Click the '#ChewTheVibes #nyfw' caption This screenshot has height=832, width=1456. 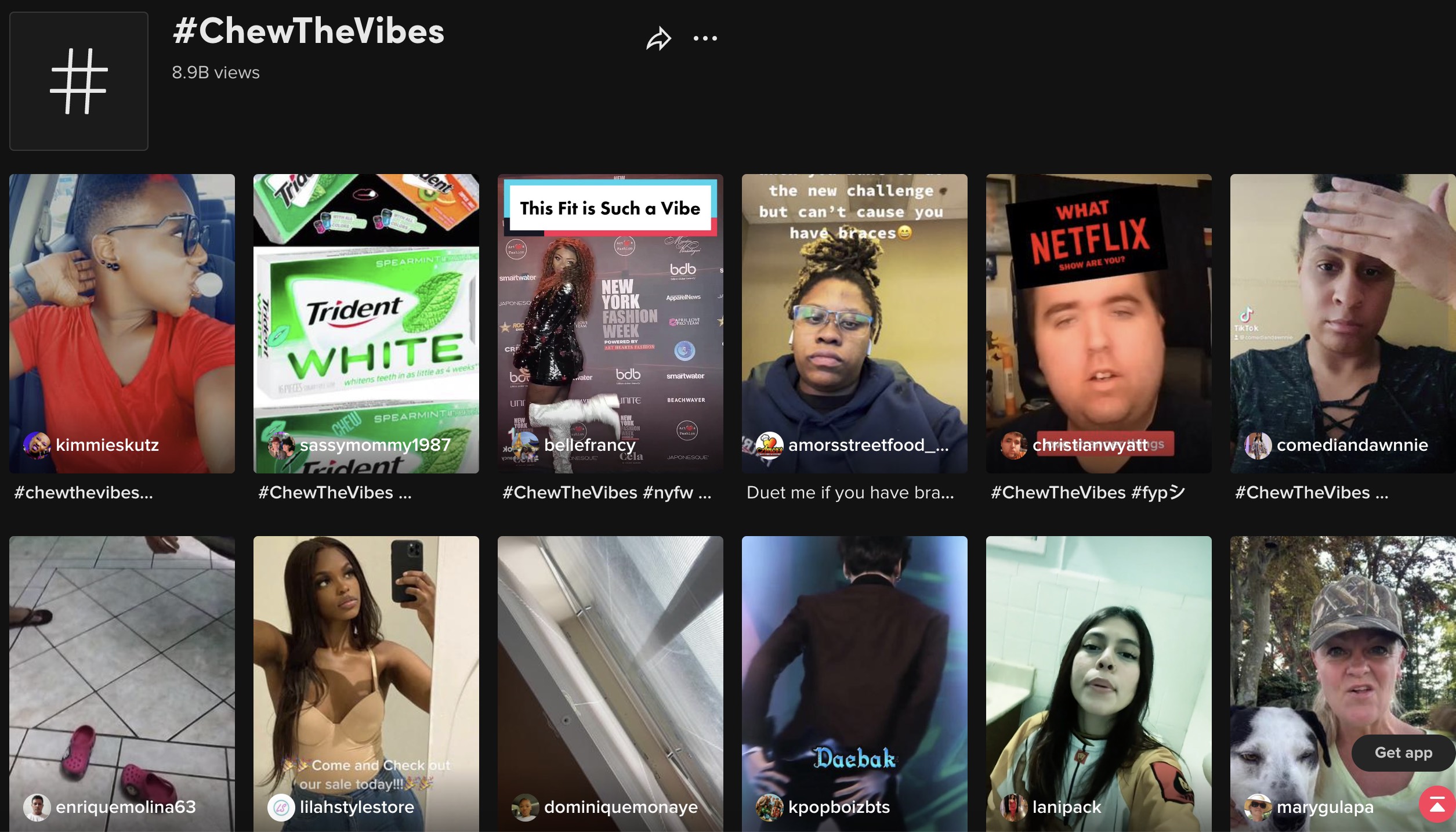coord(606,493)
